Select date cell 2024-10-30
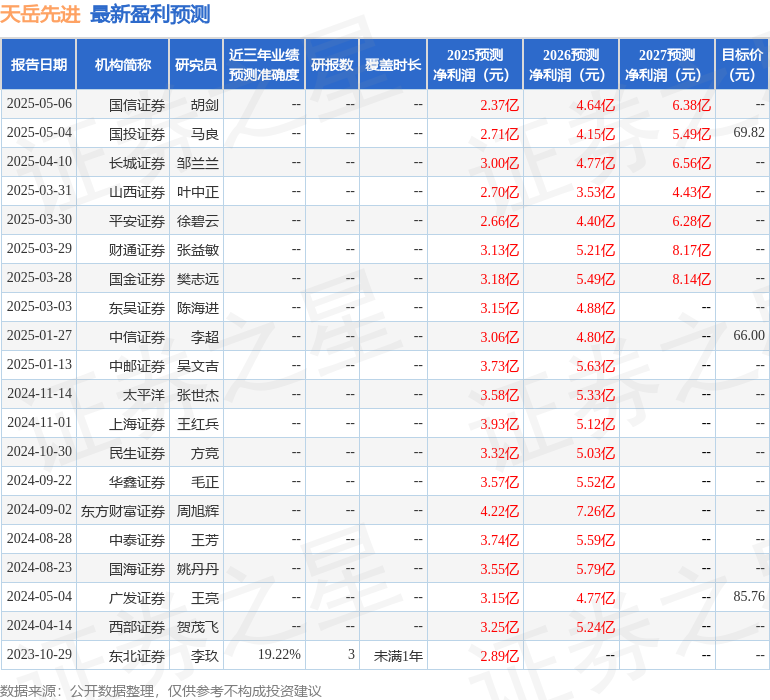This screenshot has width=770, height=700. tap(39, 451)
